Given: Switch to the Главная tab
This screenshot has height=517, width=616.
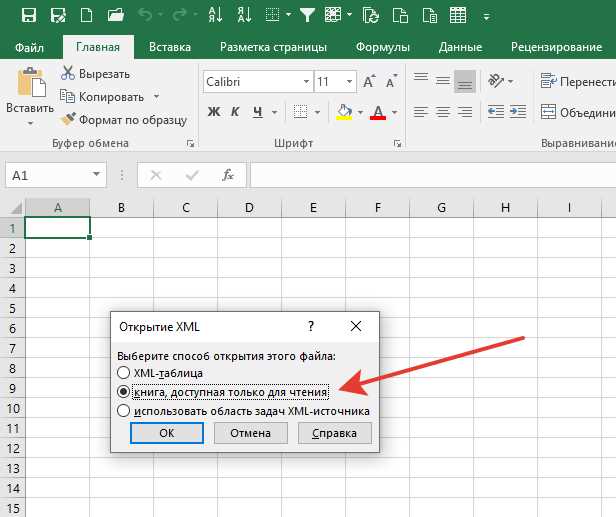Looking at the screenshot, I should click(x=98, y=47).
